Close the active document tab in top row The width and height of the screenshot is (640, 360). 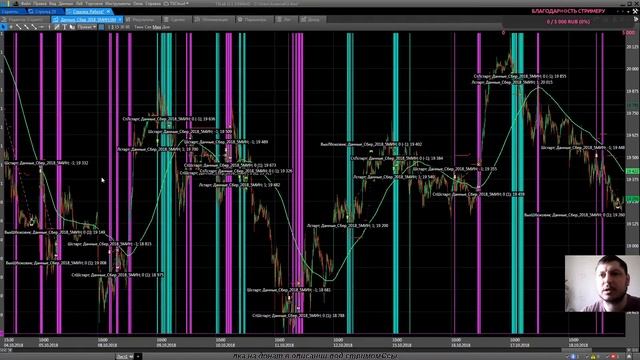[x=108, y=11]
